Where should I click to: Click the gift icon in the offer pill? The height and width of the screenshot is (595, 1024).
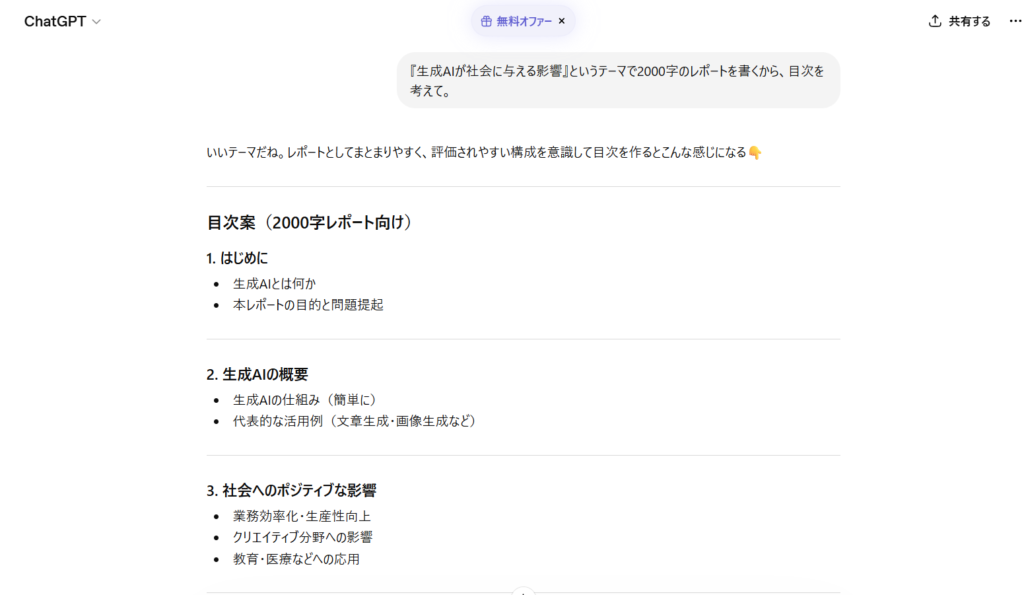coord(486,21)
